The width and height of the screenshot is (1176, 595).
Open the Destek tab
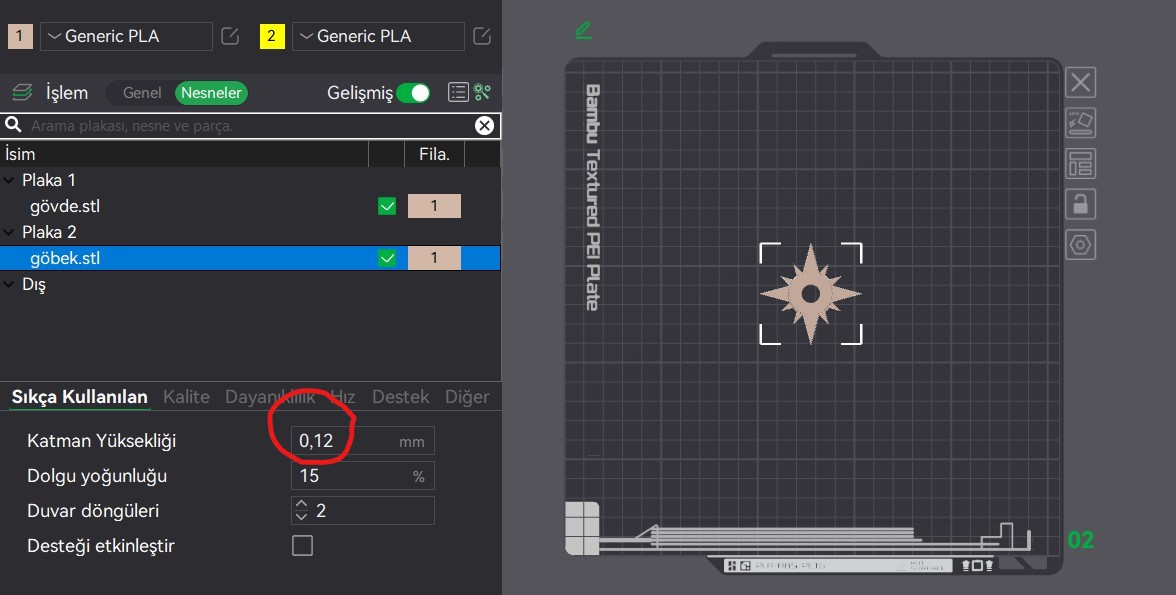pos(400,396)
